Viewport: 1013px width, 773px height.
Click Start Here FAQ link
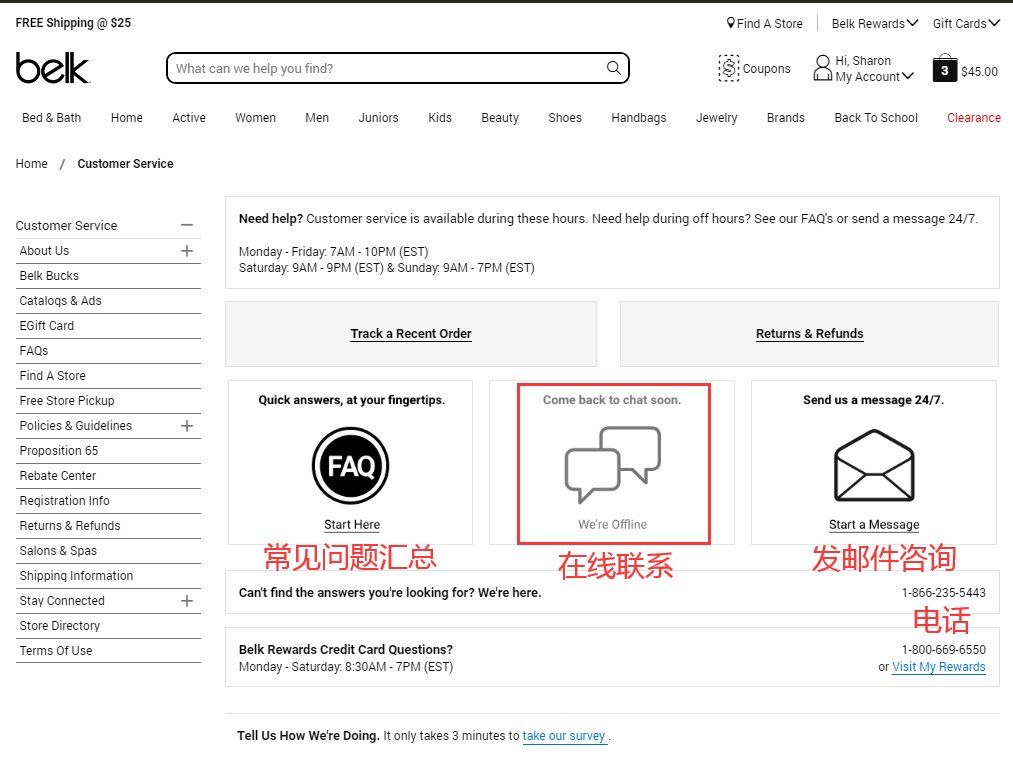(352, 524)
